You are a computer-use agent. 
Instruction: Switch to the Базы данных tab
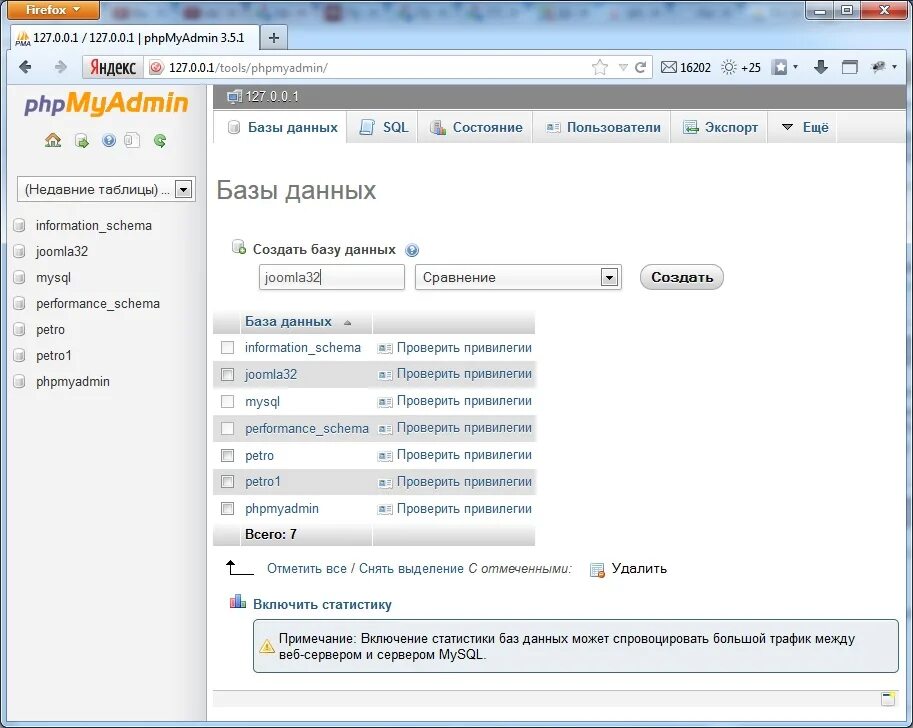tap(280, 127)
